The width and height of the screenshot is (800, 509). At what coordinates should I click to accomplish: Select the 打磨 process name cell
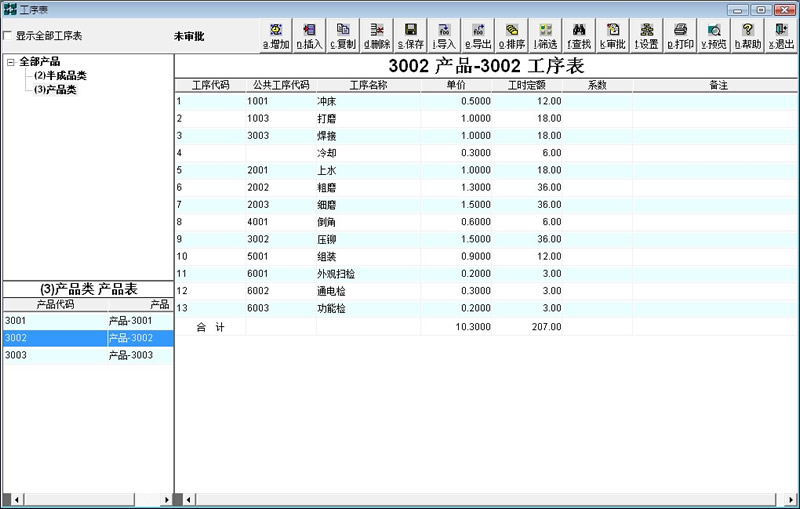(368, 119)
